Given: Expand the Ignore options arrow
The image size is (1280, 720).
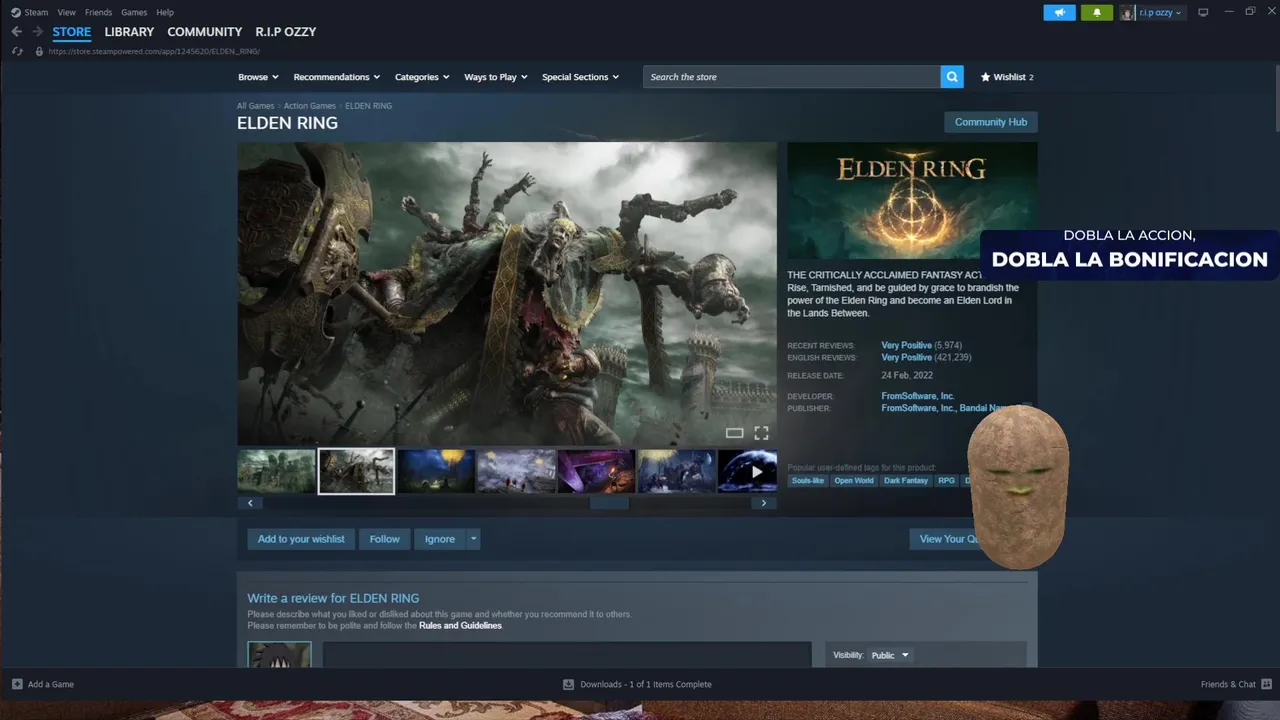Looking at the screenshot, I should (473, 539).
